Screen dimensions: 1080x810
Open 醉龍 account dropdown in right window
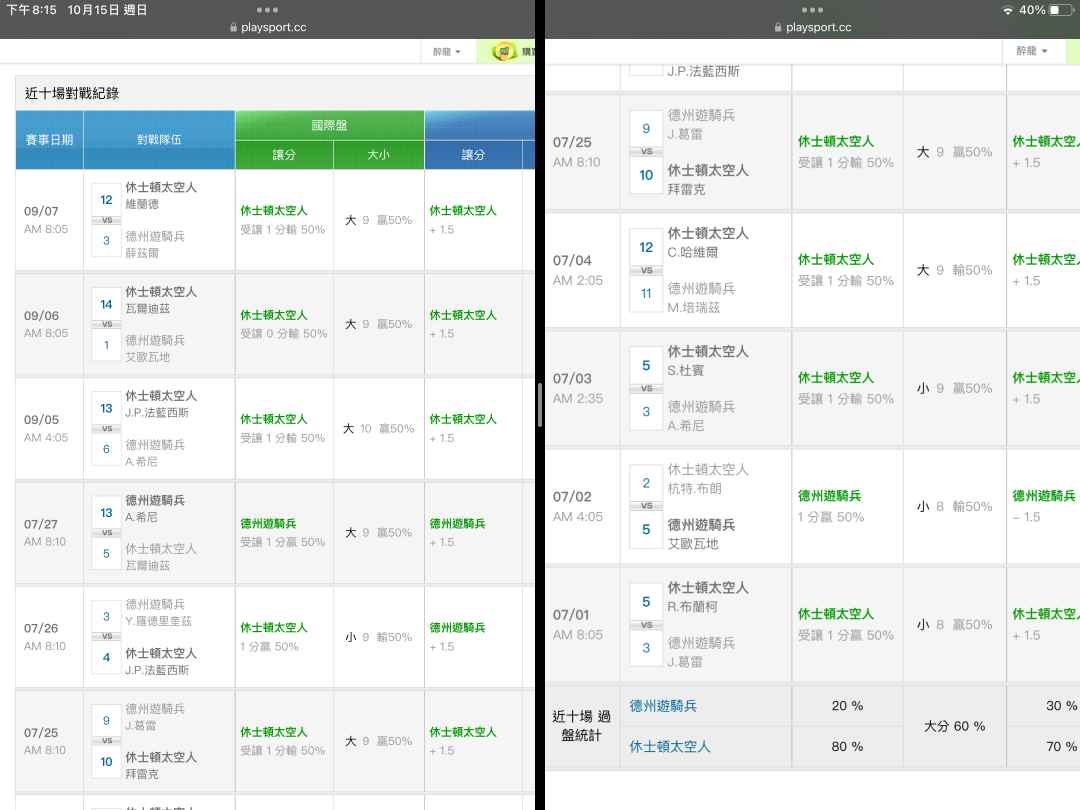(x=1031, y=51)
